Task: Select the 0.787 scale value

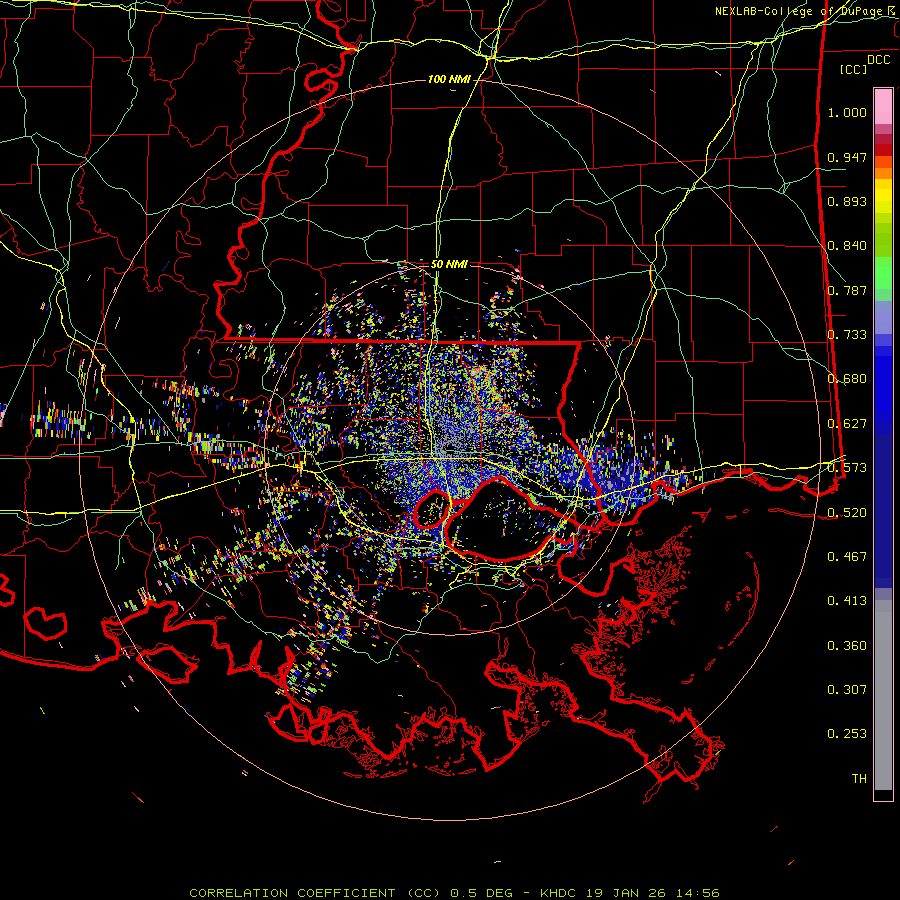Action: coord(847,290)
